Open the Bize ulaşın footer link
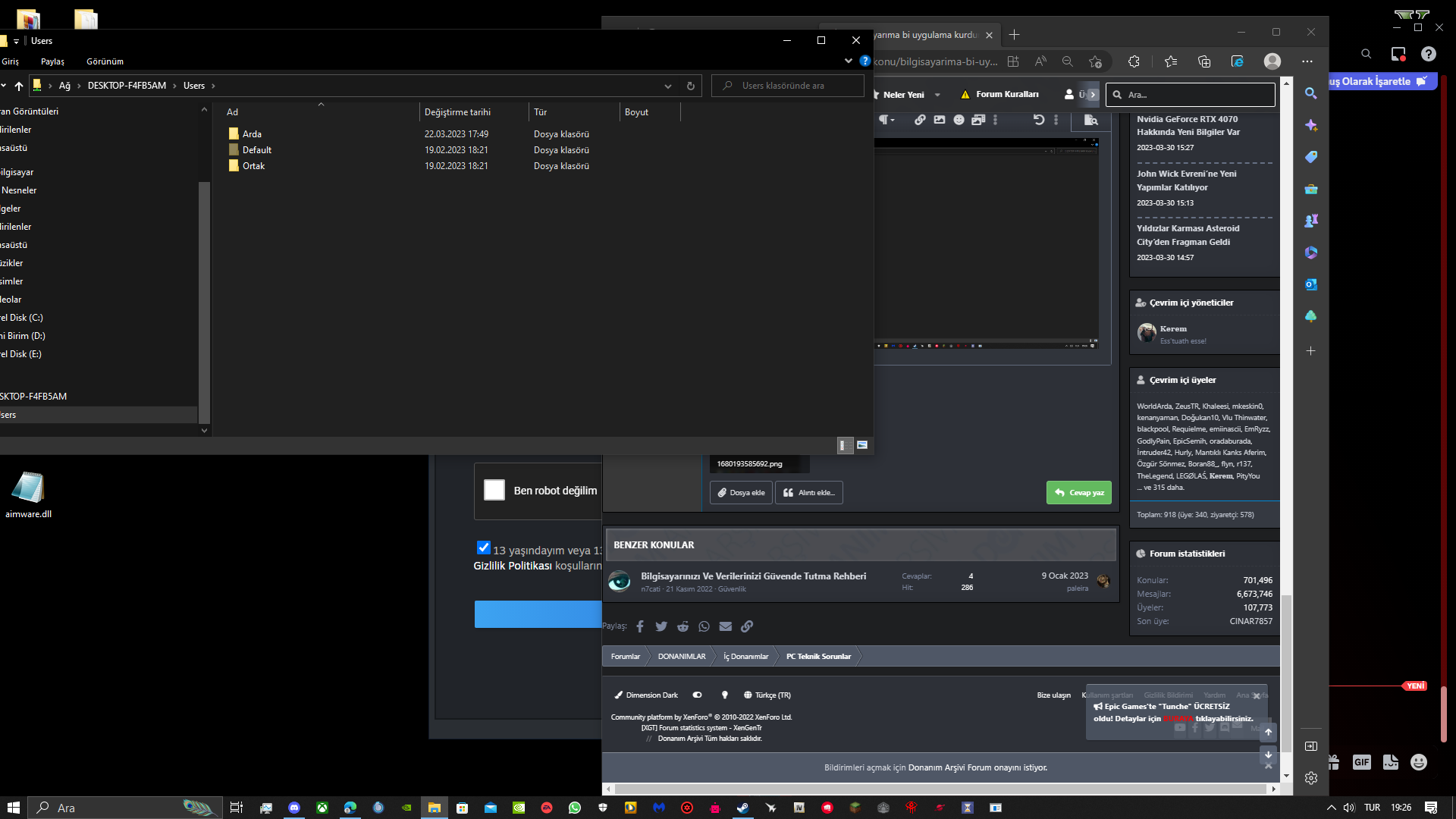The height and width of the screenshot is (819, 1456). pyautogui.click(x=1054, y=695)
